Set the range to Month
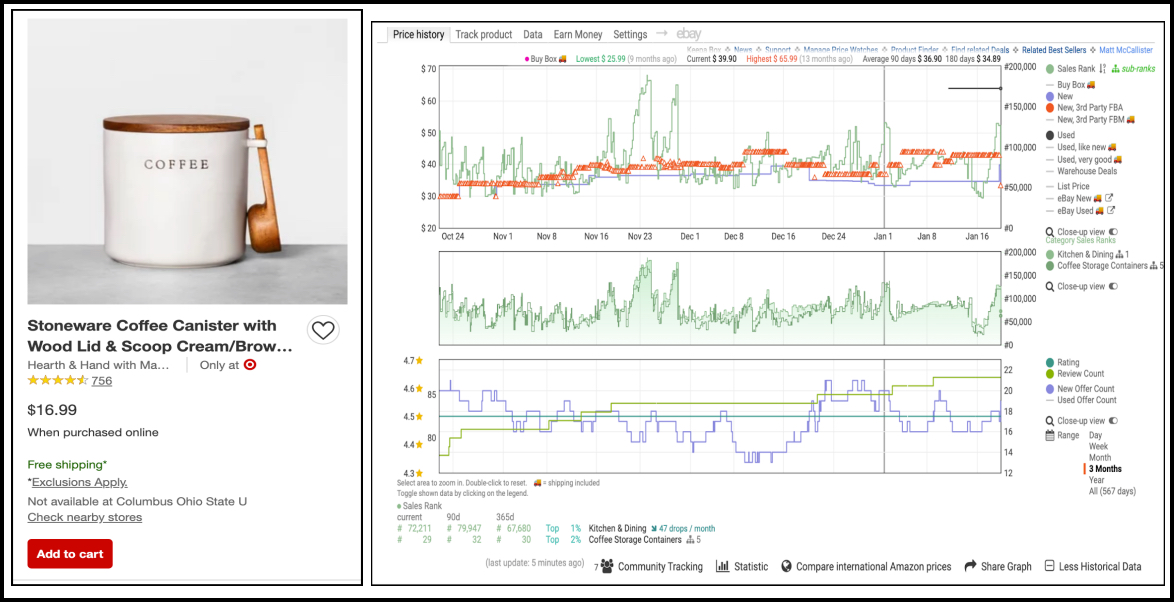The width and height of the screenshot is (1174, 602). pyautogui.click(x=1100, y=457)
